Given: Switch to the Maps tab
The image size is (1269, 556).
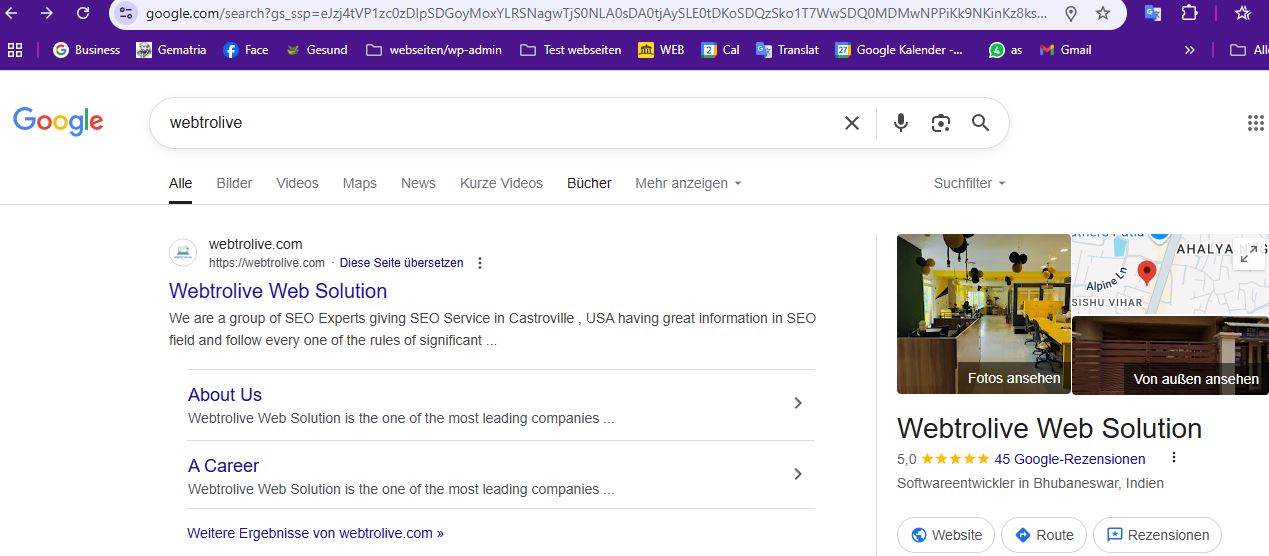Looking at the screenshot, I should coord(360,183).
